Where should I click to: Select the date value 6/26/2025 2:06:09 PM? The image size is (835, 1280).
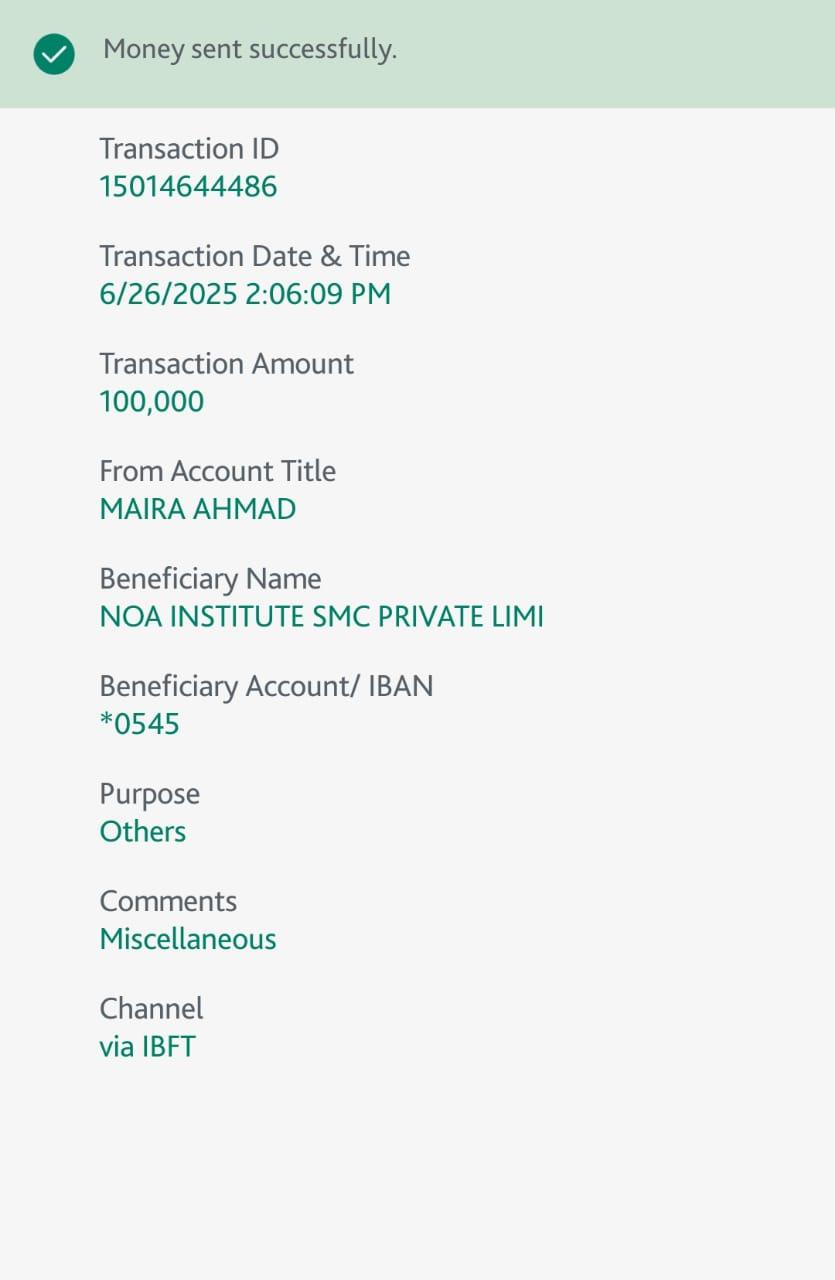(x=245, y=294)
